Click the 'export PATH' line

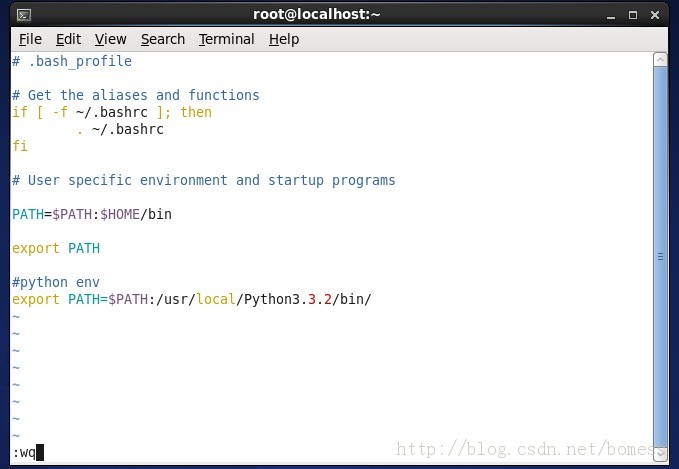(56, 249)
